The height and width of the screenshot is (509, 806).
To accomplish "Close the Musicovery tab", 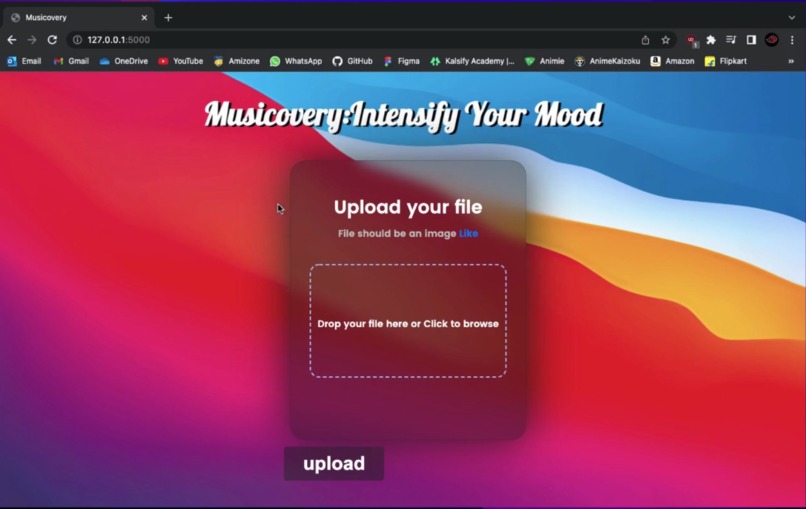I will click(144, 17).
